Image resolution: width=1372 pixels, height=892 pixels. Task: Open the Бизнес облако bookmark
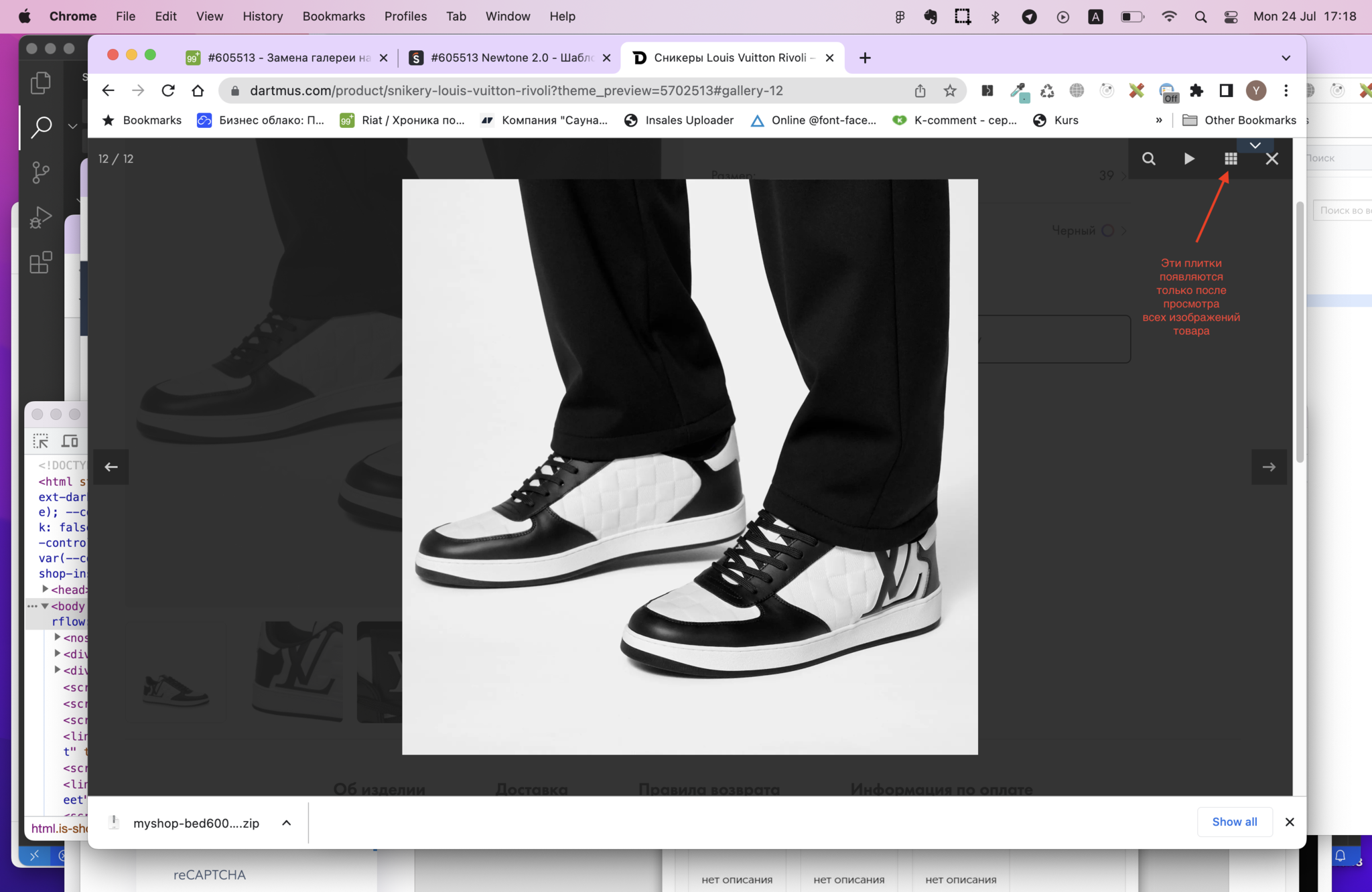(261, 120)
